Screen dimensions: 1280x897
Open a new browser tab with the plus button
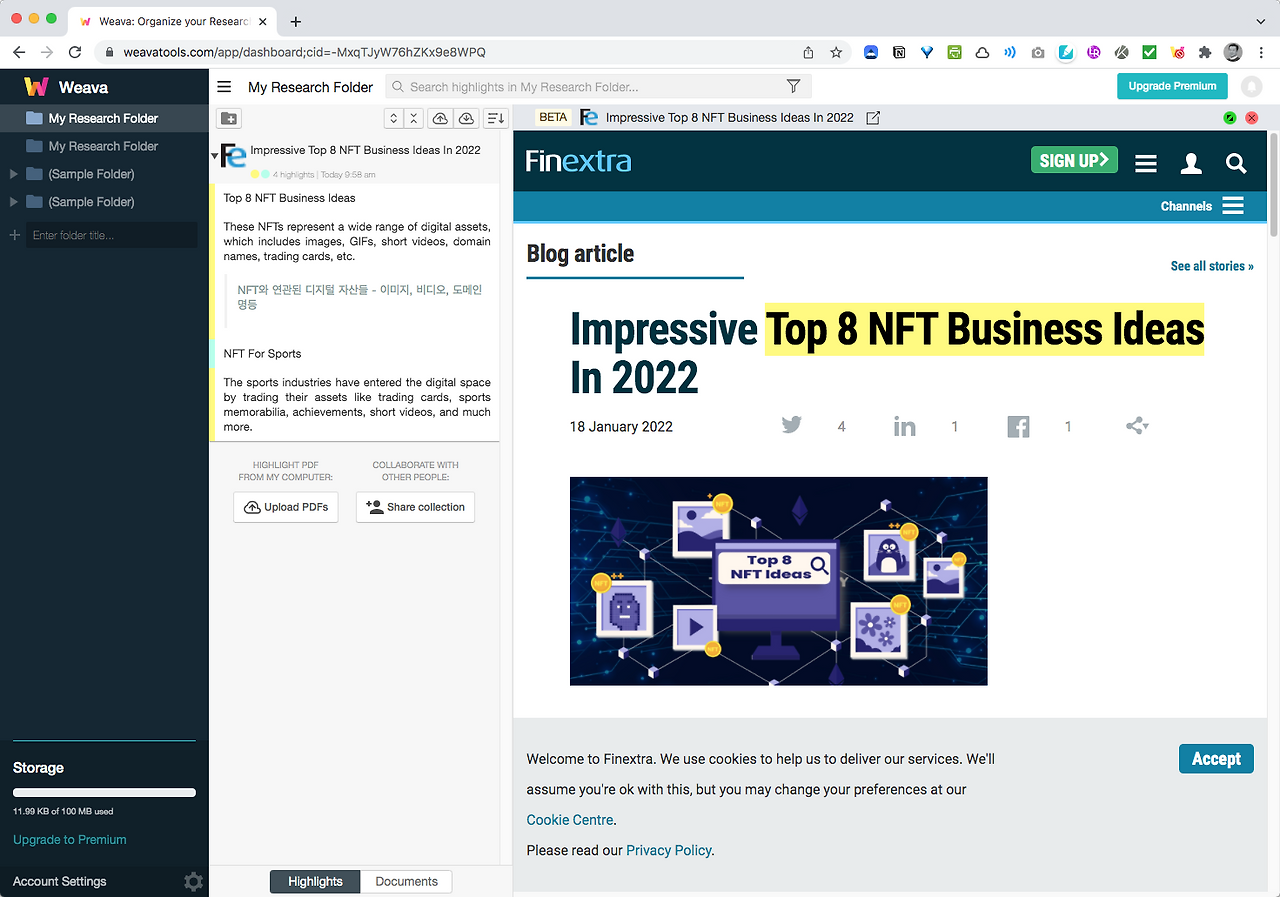point(296,21)
